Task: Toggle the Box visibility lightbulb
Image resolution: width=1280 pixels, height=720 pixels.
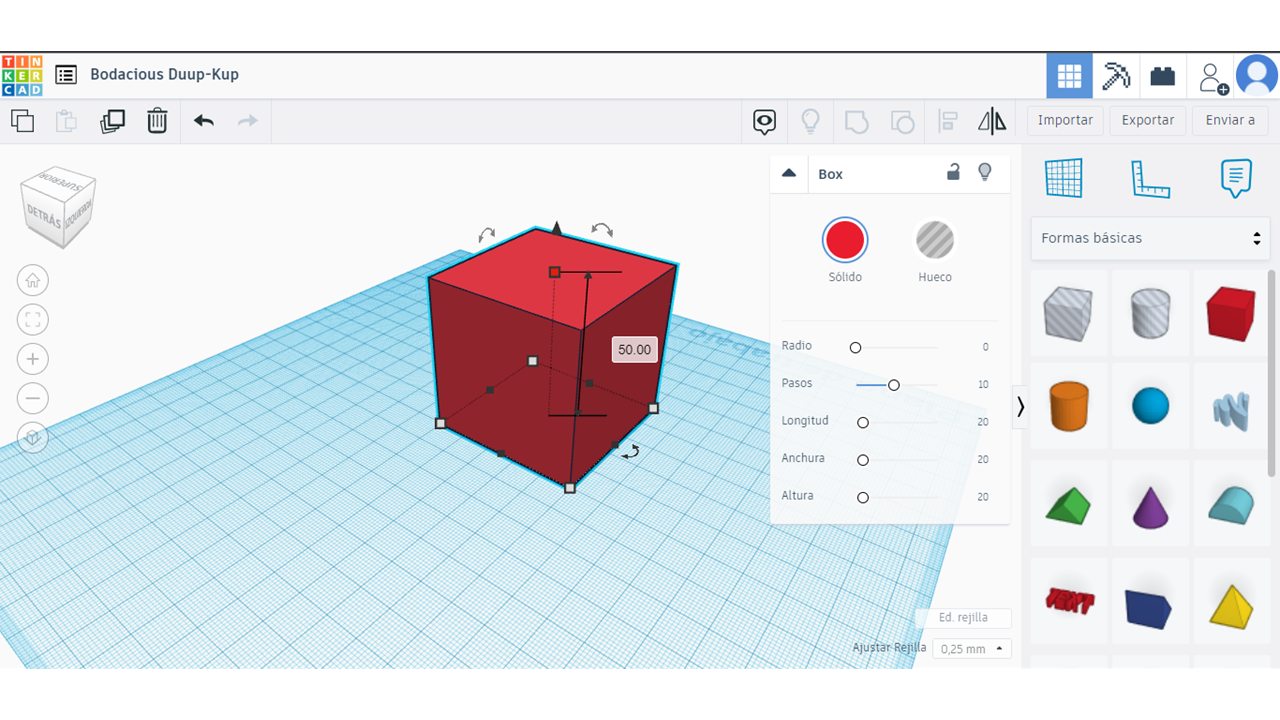Action: pyautogui.click(x=985, y=172)
